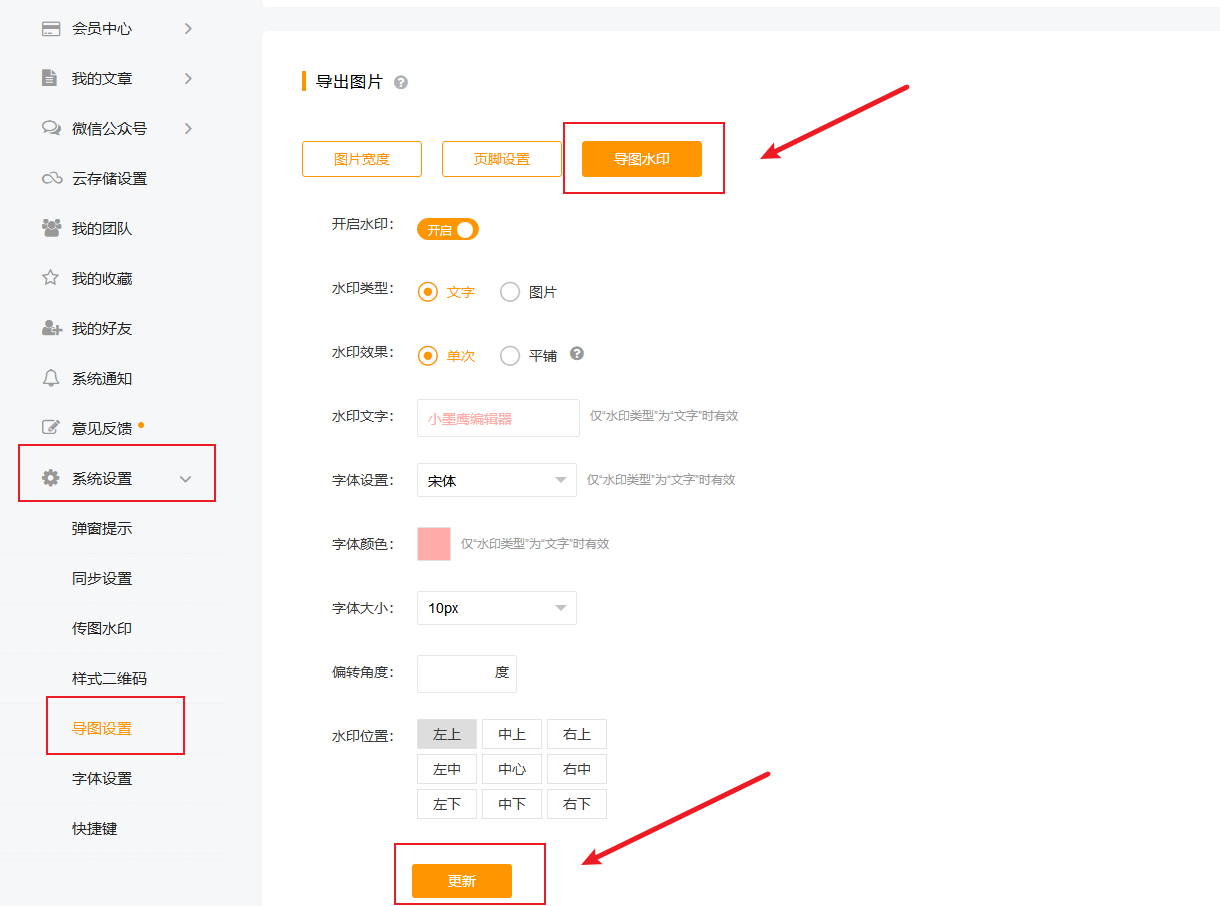
Task: Click the member center card icon
Action: (x=51, y=29)
